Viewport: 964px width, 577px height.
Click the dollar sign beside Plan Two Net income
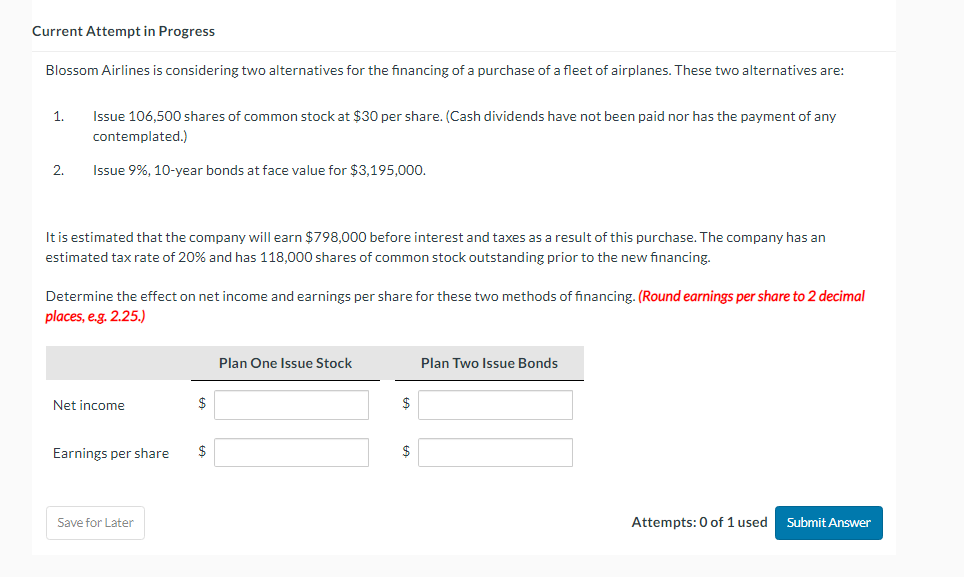pyautogui.click(x=406, y=404)
